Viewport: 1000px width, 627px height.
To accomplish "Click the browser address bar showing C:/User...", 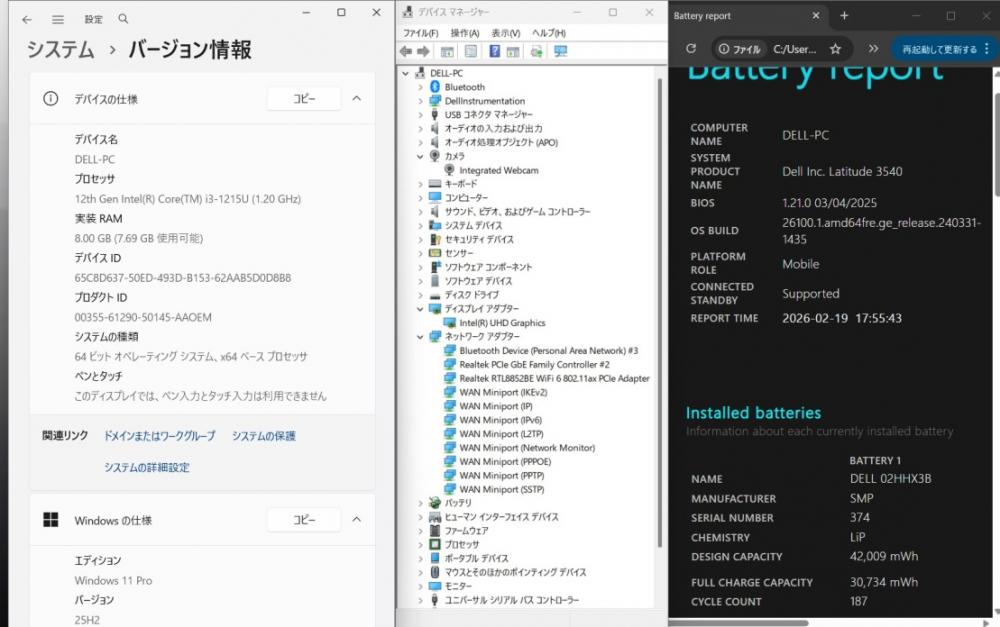I will [795, 49].
